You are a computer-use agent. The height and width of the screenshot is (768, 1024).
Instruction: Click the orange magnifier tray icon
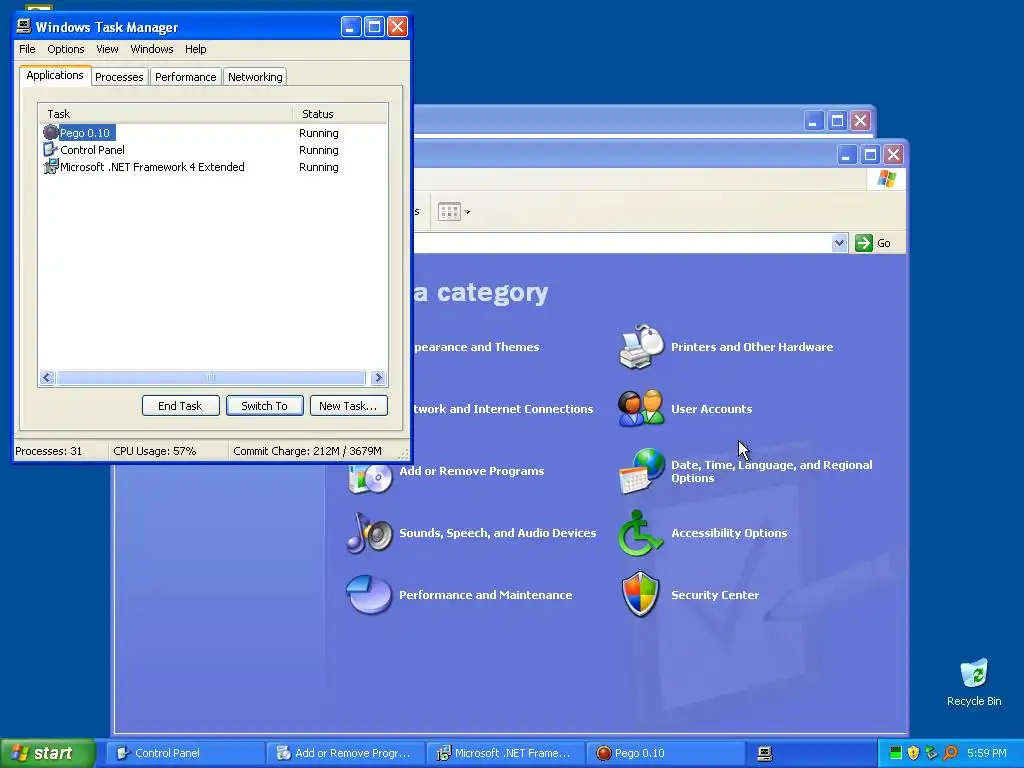pyautogui.click(x=950, y=753)
